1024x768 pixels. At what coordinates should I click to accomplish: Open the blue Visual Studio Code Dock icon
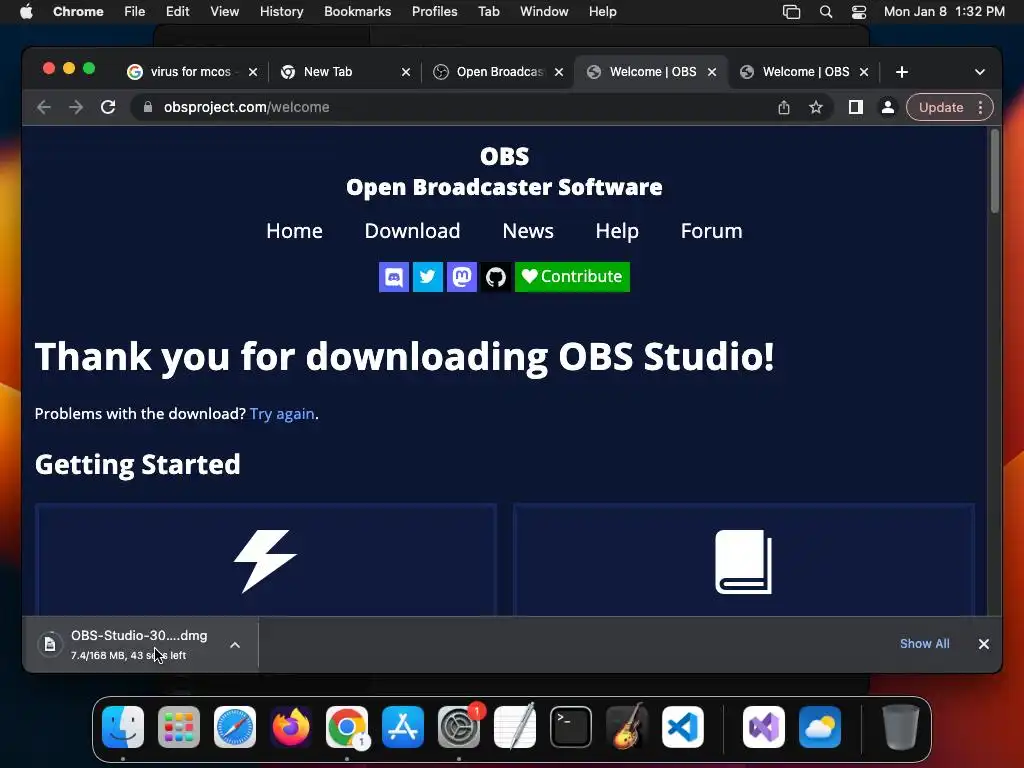683,727
